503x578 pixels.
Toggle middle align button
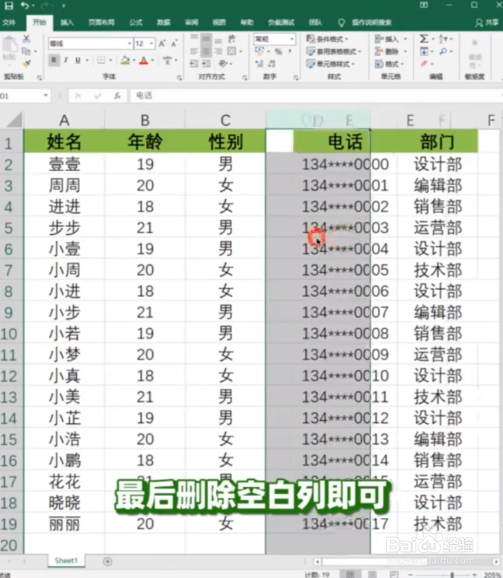click(206, 38)
